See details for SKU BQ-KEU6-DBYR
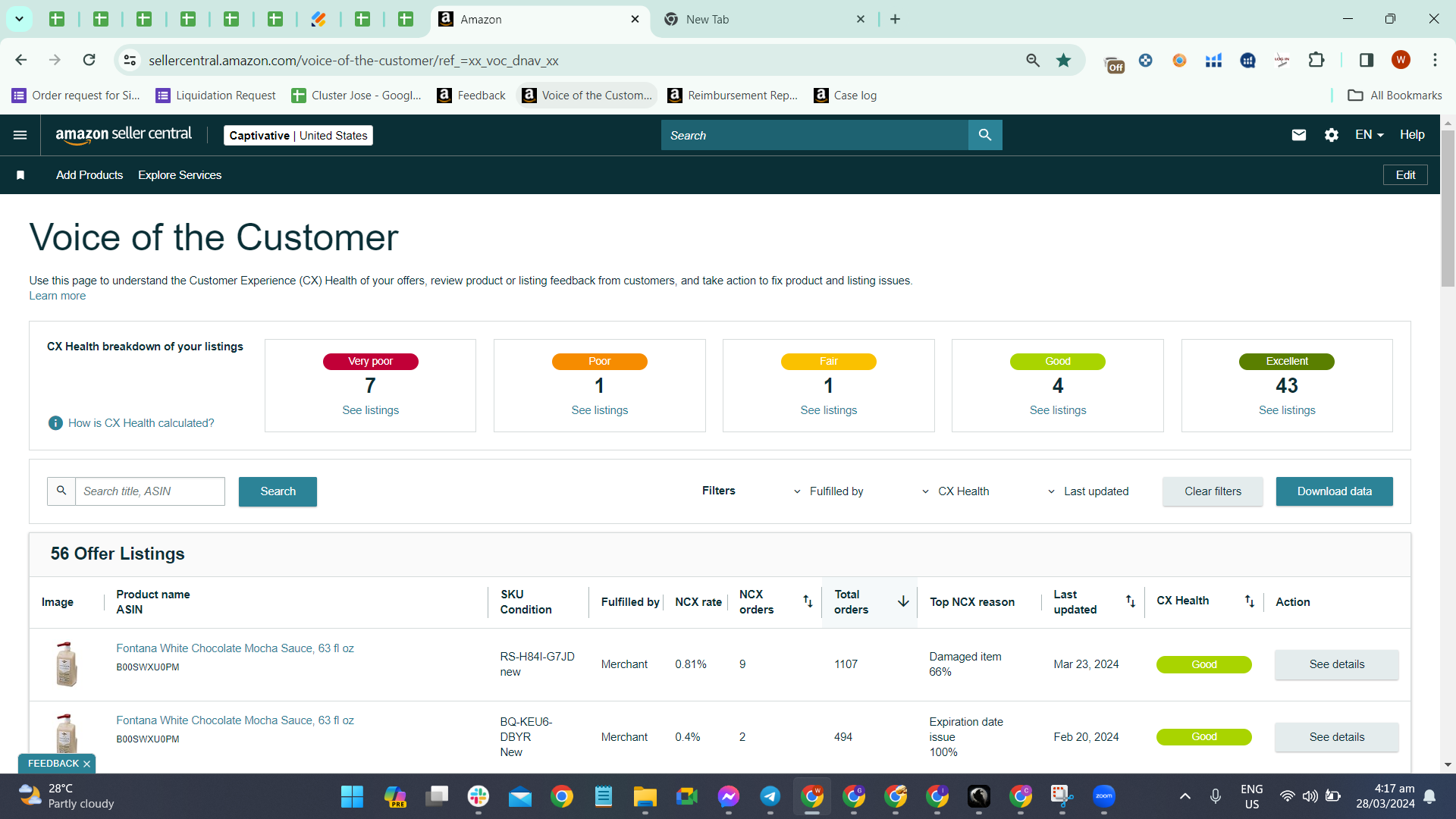Image resolution: width=1456 pixels, height=819 pixels. 1336,737
